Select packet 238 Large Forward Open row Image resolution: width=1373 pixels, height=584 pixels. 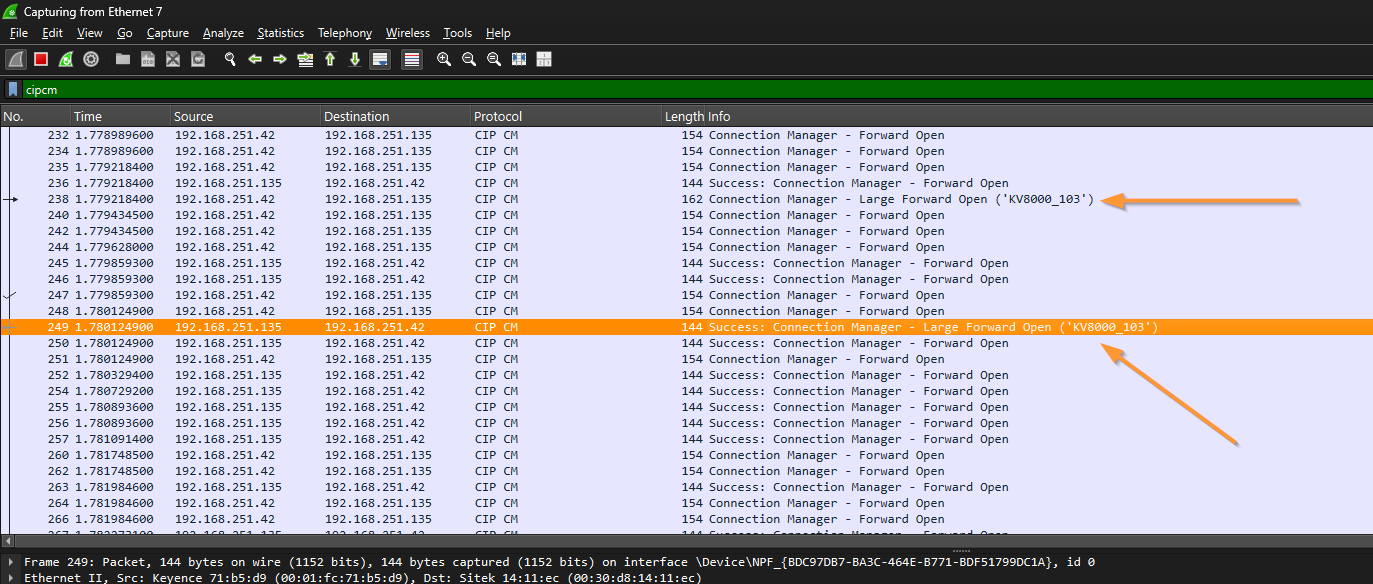tap(686, 199)
